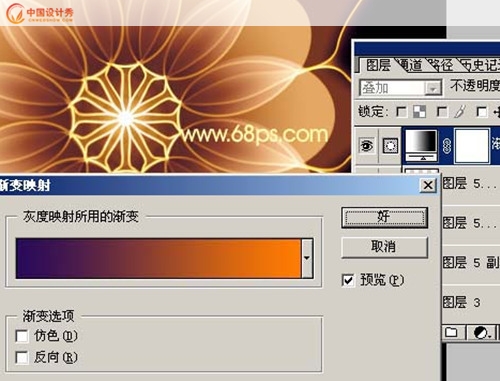Click the 取消 (Cancel) button
This screenshot has height=381, width=500.
click(x=384, y=247)
